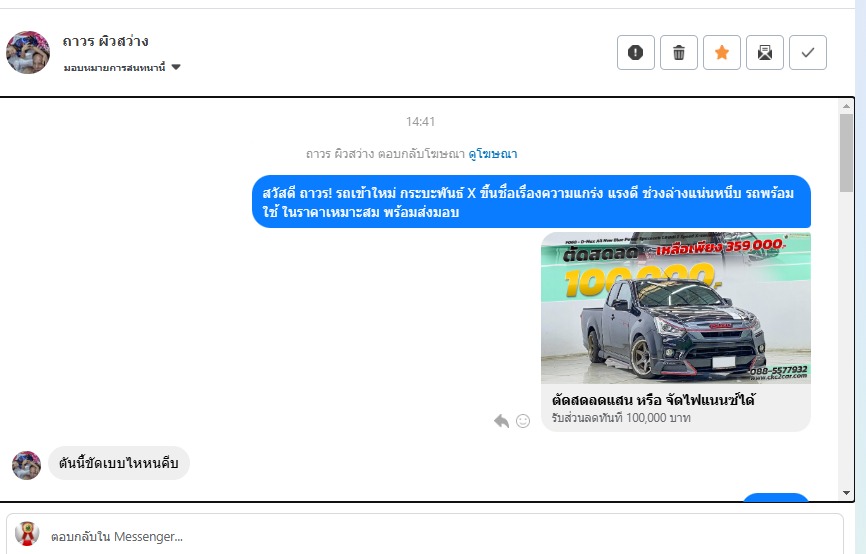Open the emoji reaction smiley icon

522,421
